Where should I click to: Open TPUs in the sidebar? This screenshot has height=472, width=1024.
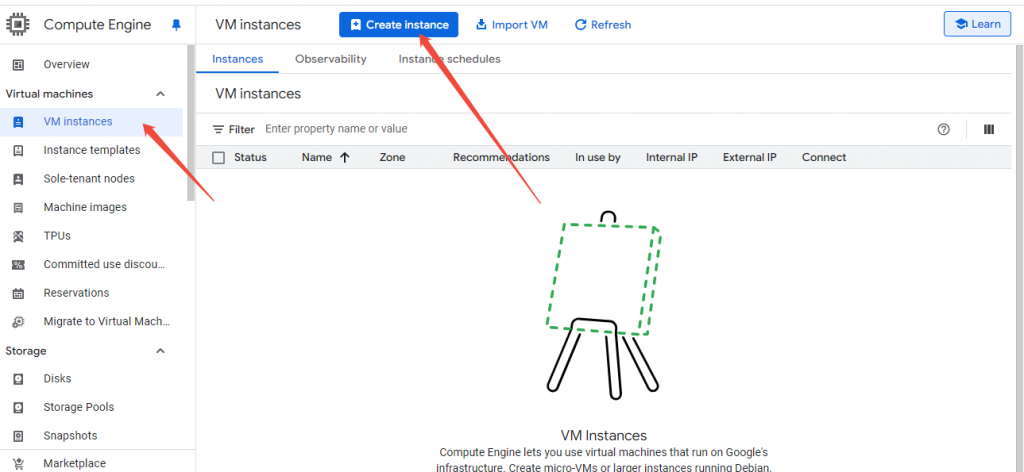(x=57, y=236)
